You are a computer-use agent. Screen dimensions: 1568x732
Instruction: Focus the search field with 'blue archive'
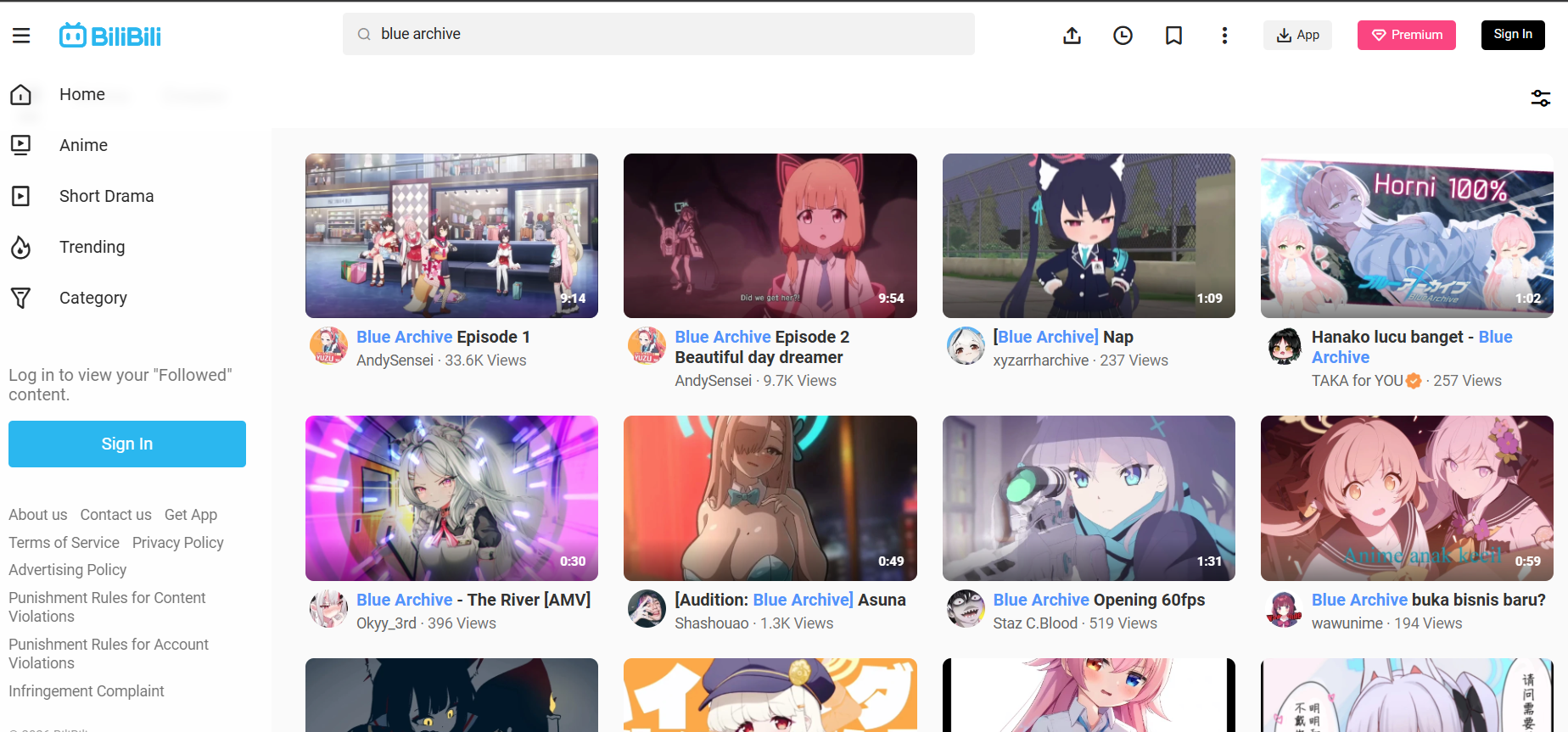point(658,34)
